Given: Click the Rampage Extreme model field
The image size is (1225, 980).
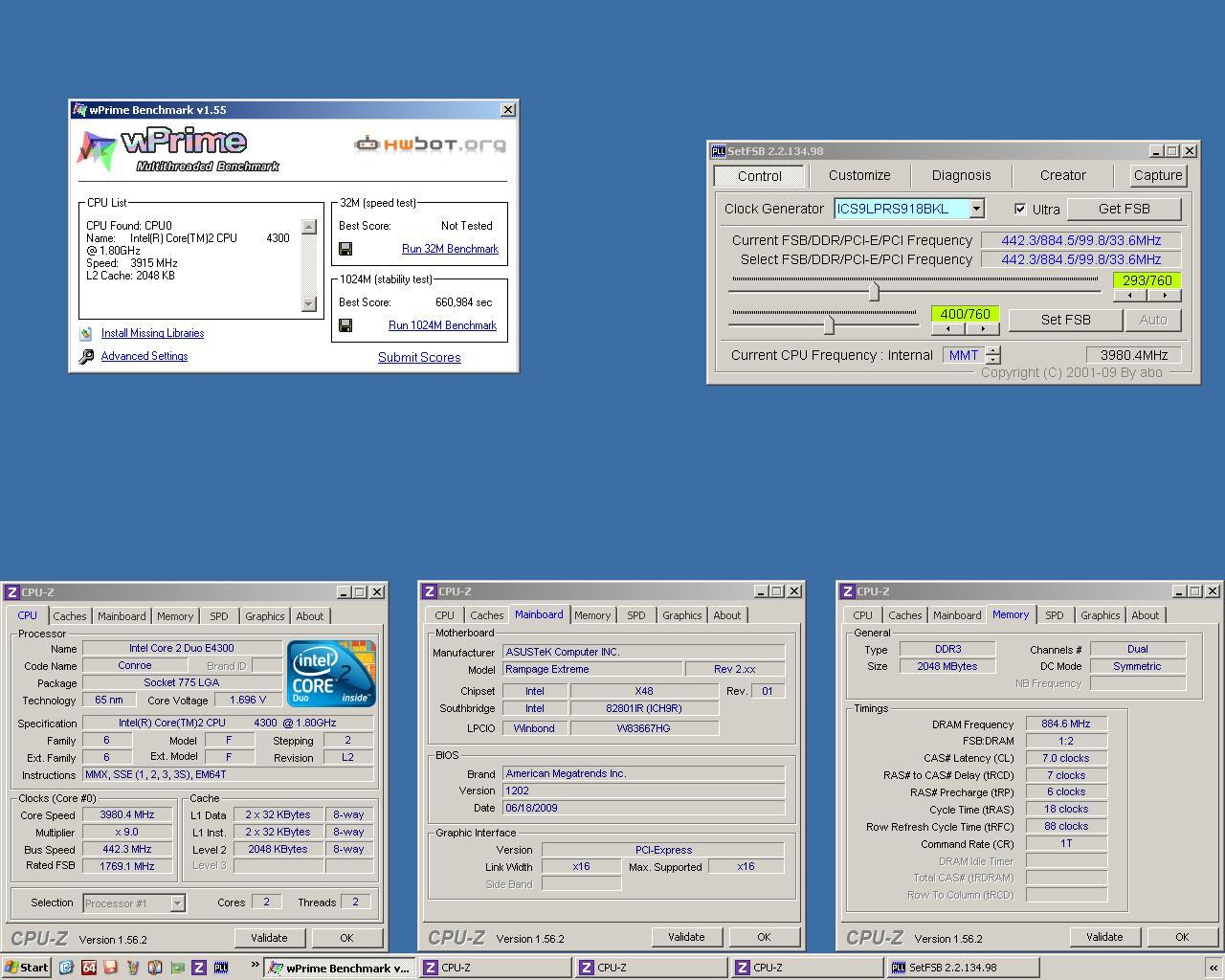Looking at the screenshot, I should tap(592, 669).
